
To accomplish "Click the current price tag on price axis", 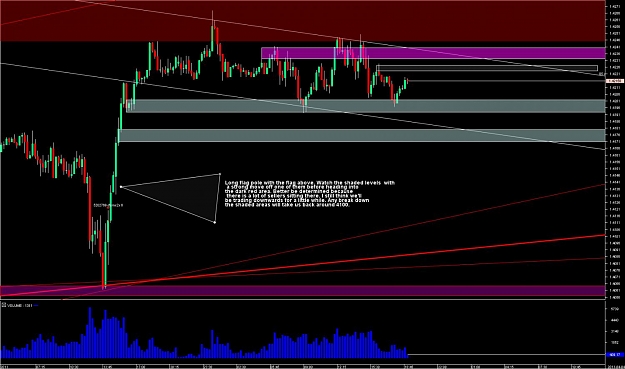I will (615, 81).
